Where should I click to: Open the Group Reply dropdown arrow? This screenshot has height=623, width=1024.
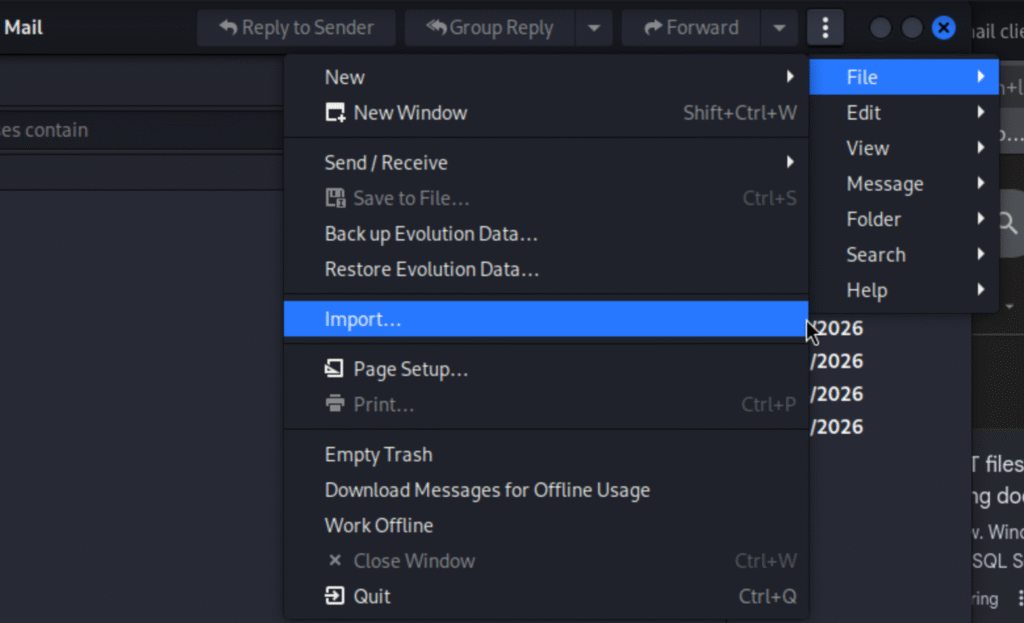[594, 28]
